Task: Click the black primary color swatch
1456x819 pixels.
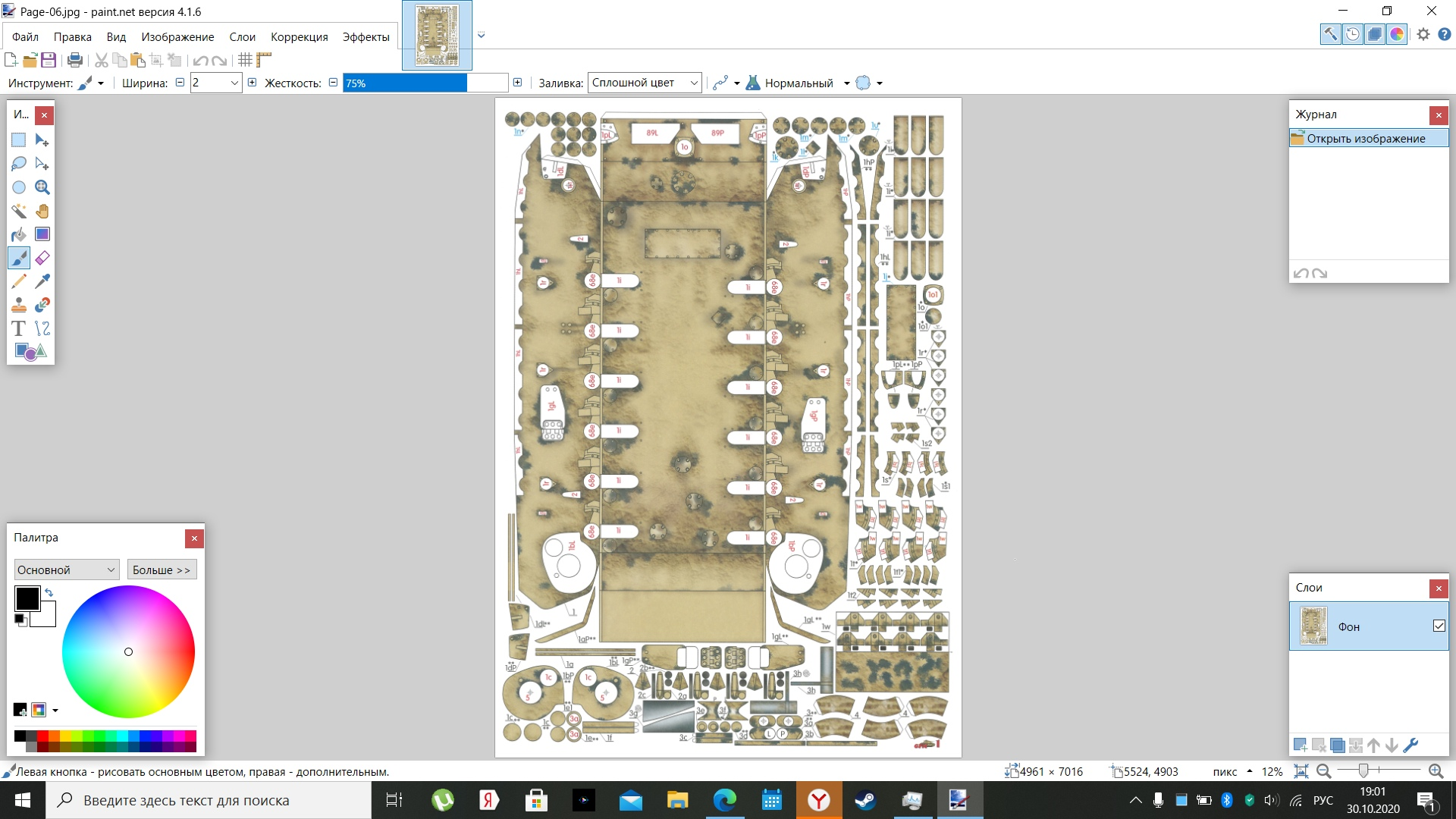Action: click(27, 598)
